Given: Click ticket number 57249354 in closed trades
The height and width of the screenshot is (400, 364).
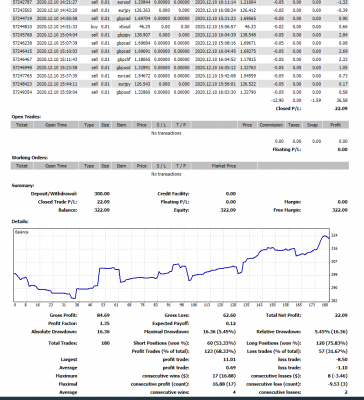Looking at the screenshot, I should (x=22, y=92).
